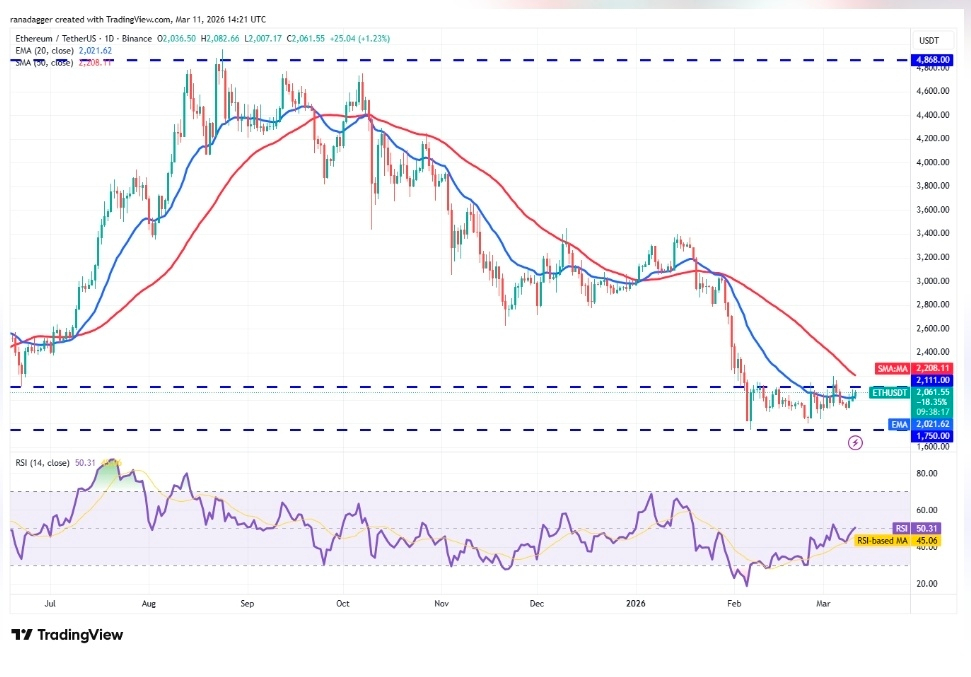
Task: Click the 1,750.00 support price label
Action: (931, 435)
